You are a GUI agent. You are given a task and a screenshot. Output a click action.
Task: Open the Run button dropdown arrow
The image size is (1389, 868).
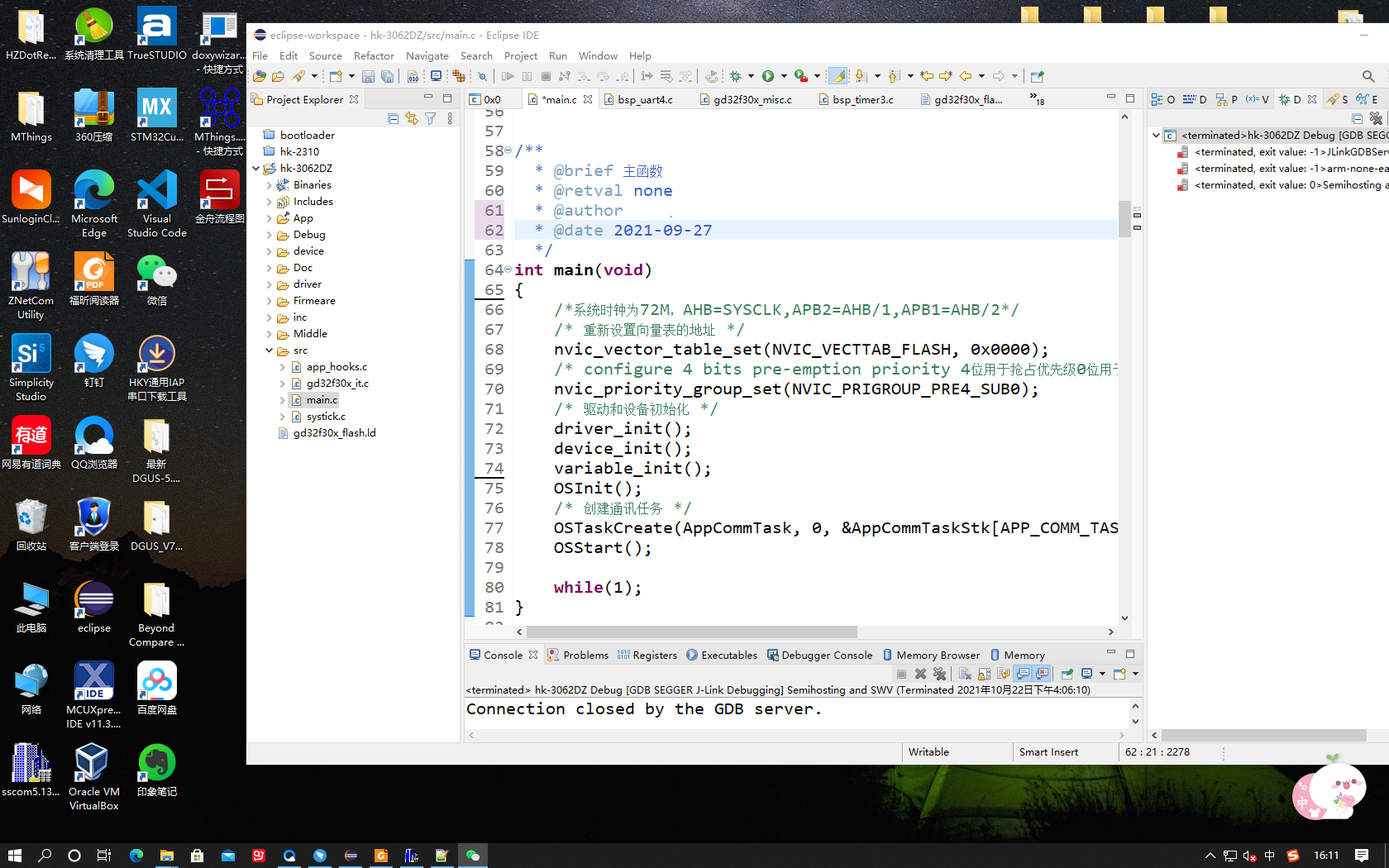pyautogui.click(x=784, y=76)
